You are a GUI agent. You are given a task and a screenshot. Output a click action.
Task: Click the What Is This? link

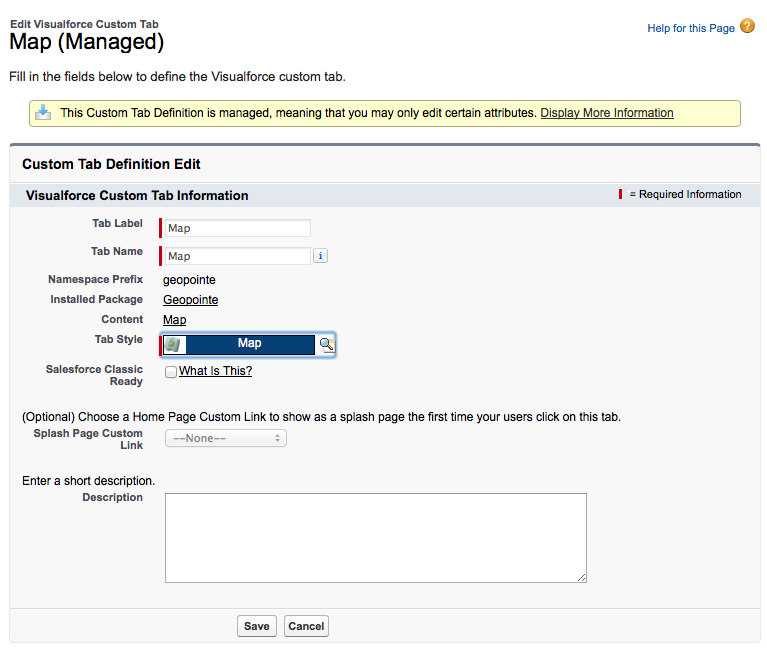tap(215, 371)
